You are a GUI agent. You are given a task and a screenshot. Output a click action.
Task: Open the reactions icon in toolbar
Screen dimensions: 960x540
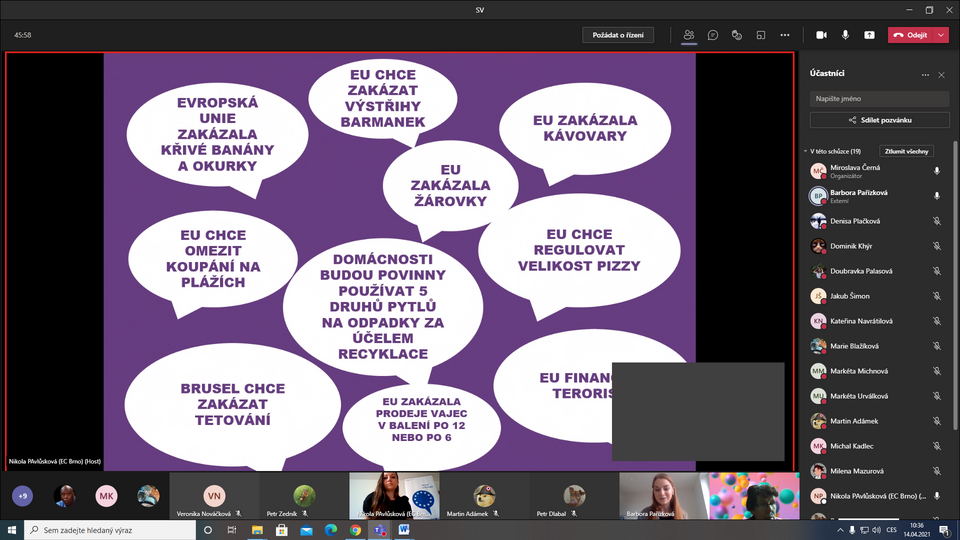click(x=737, y=35)
